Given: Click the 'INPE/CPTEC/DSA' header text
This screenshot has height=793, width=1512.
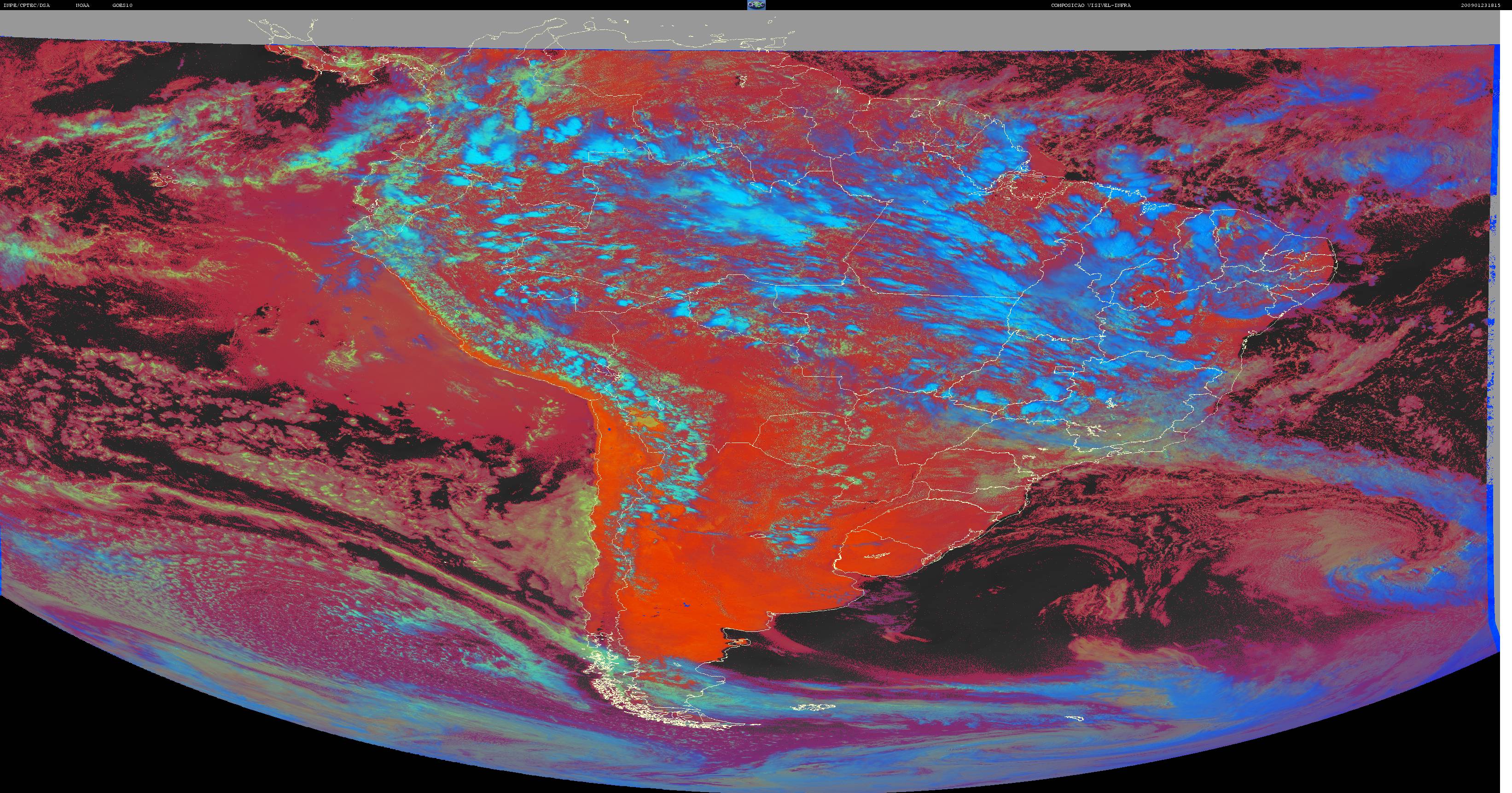Looking at the screenshot, I should click(x=26, y=5).
